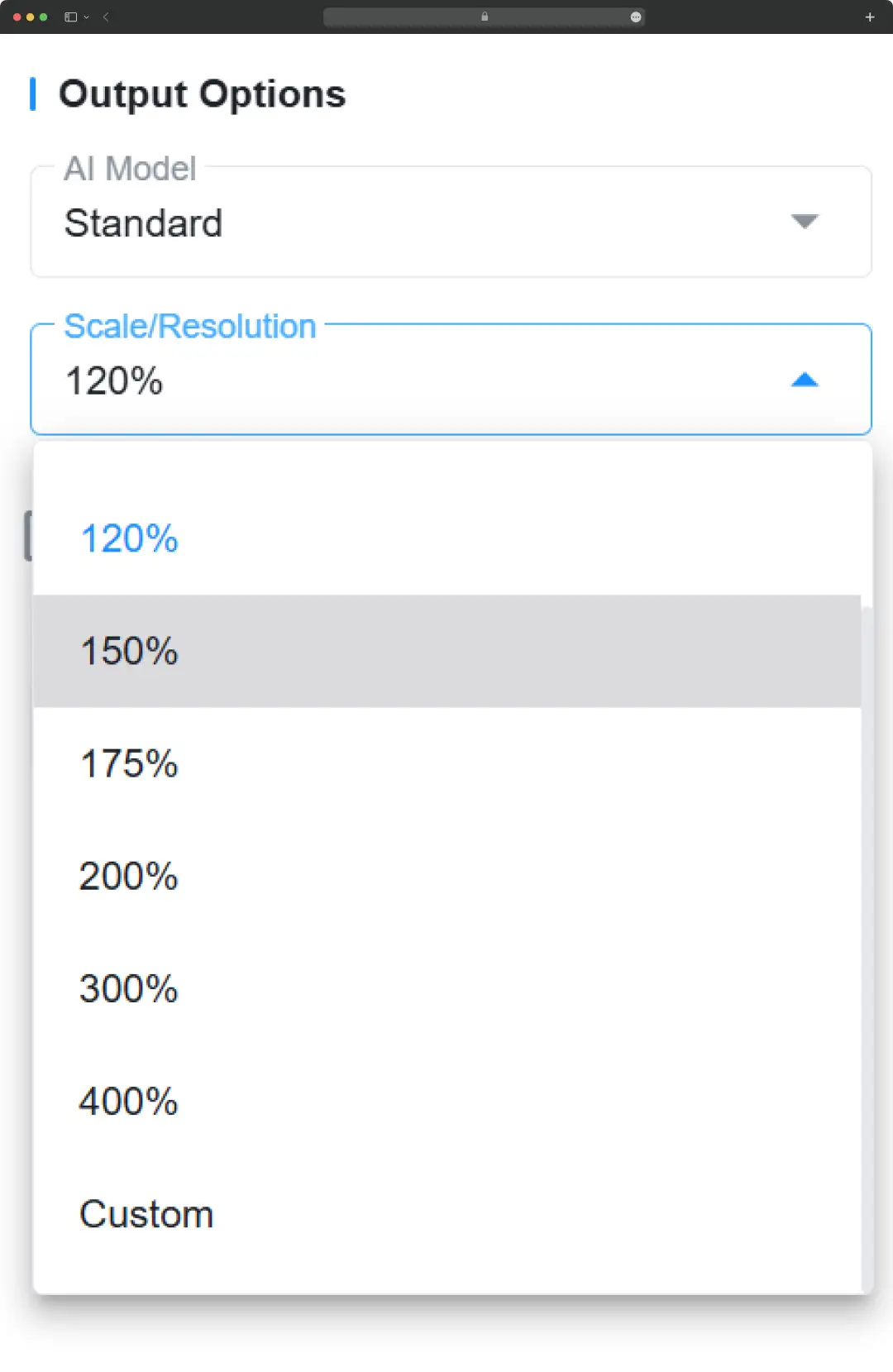Pick 175% from the scale list
The width and height of the screenshot is (893, 1372).
click(447, 763)
